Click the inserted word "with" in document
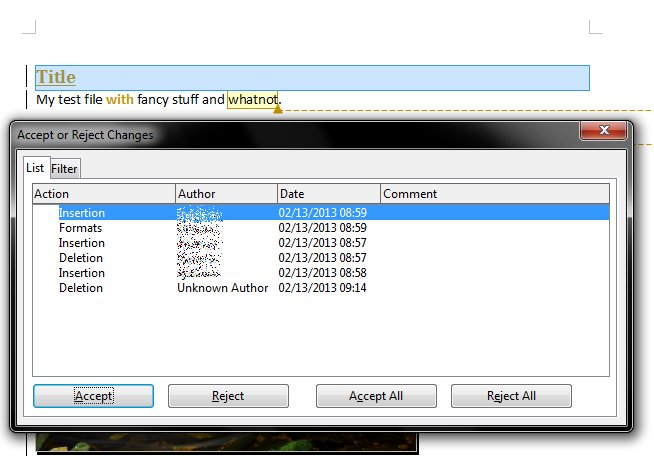The height and width of the screenshot is (467, 654). click(120, 99)
